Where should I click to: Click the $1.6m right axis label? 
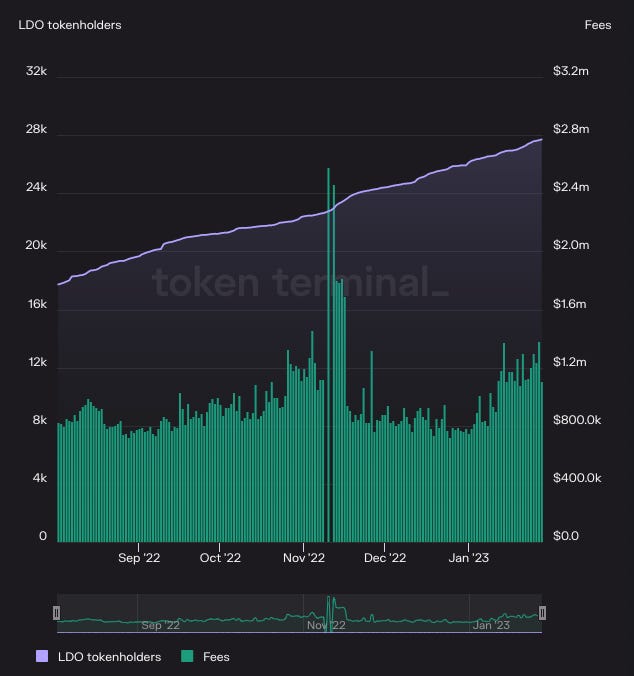[x=569, y=304]
